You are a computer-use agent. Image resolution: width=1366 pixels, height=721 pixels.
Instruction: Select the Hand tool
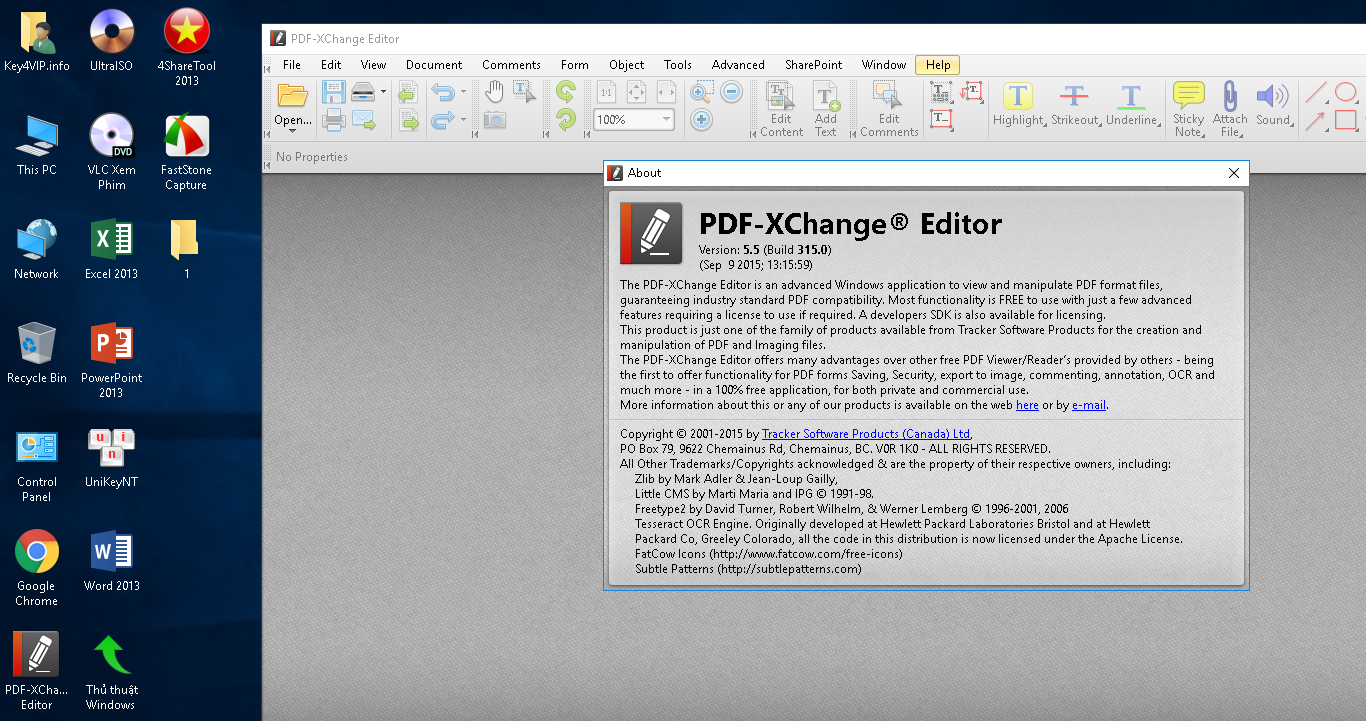pyautogui.click(x=494, y=93)
